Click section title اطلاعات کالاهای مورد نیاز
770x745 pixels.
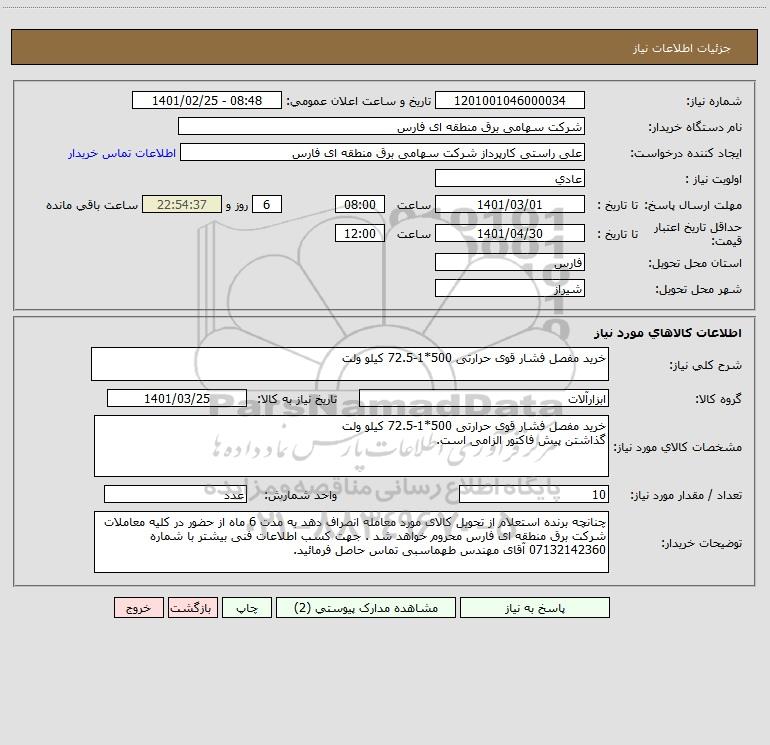pos(667,333)
